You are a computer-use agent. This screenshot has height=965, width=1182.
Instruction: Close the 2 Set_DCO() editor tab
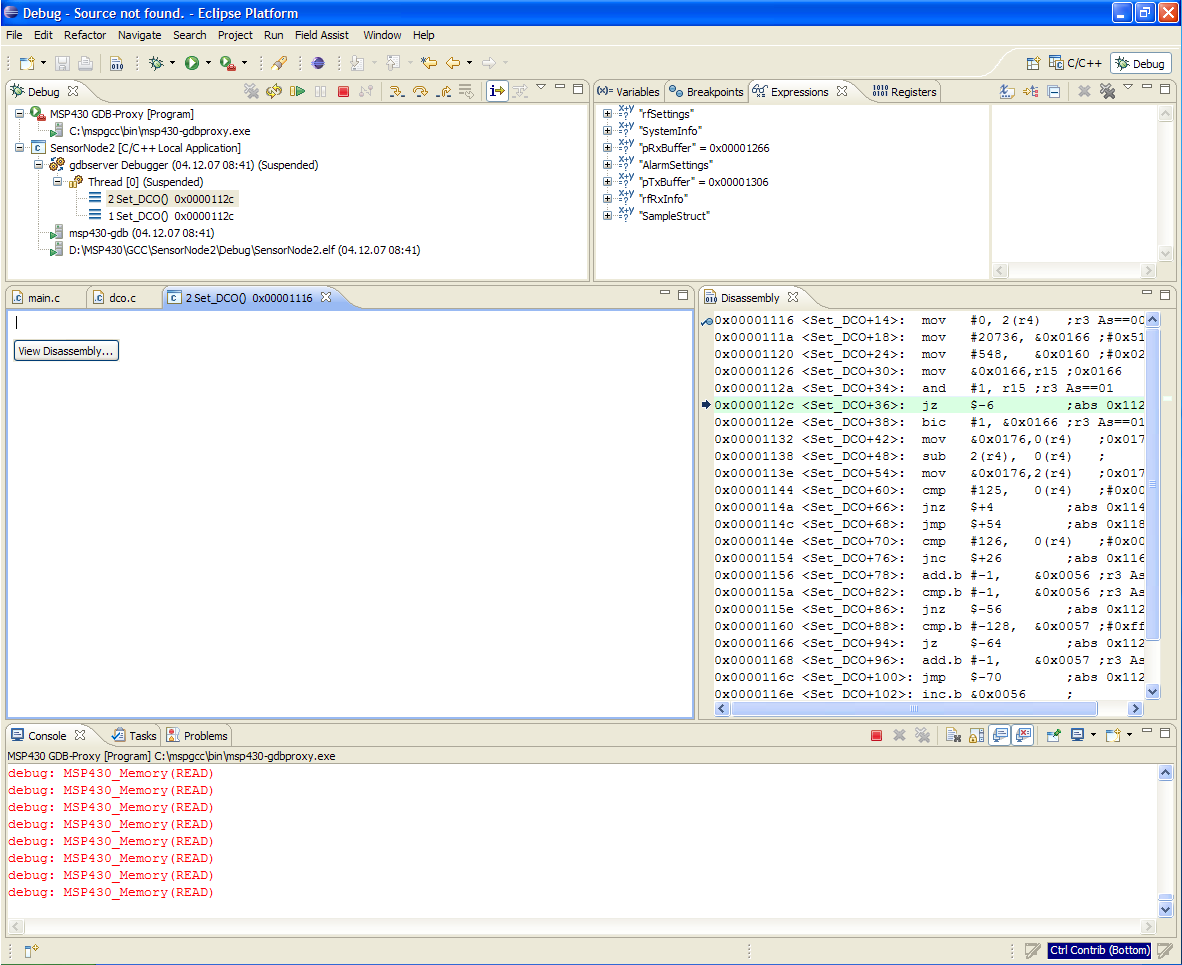(x=326, y=297)
